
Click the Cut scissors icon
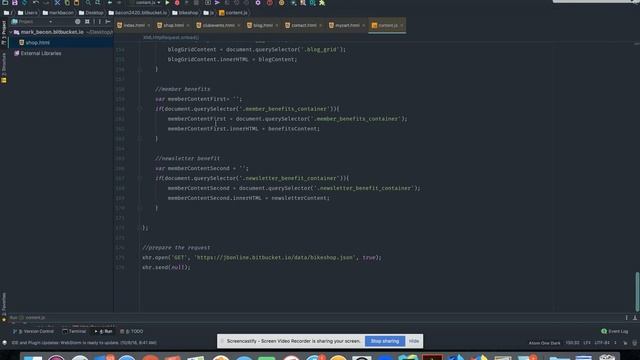coord(57,2)
